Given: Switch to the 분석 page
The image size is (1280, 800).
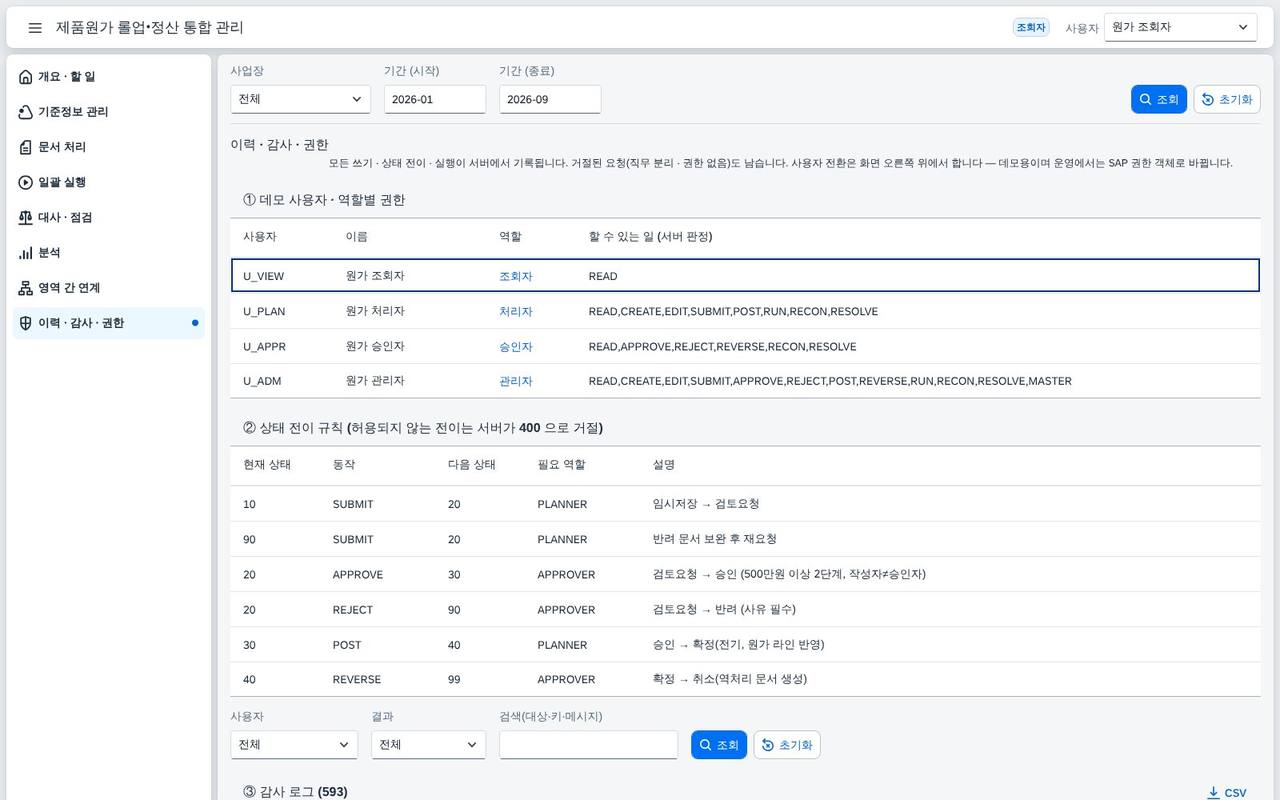Looking at the screenshot, I should [109, 253].
